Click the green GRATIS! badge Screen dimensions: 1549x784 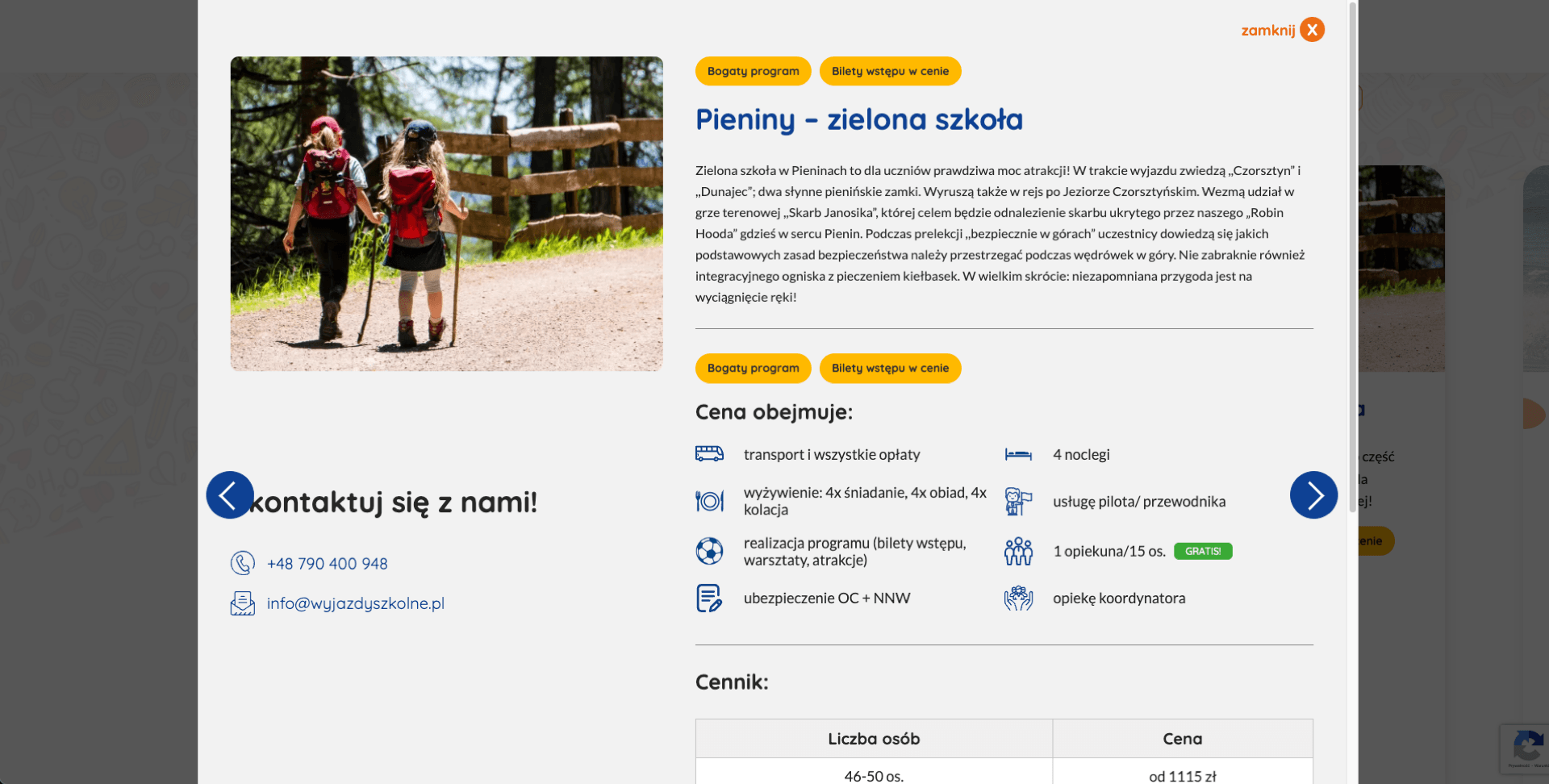pyautogui.click(x=1203, y=551)
